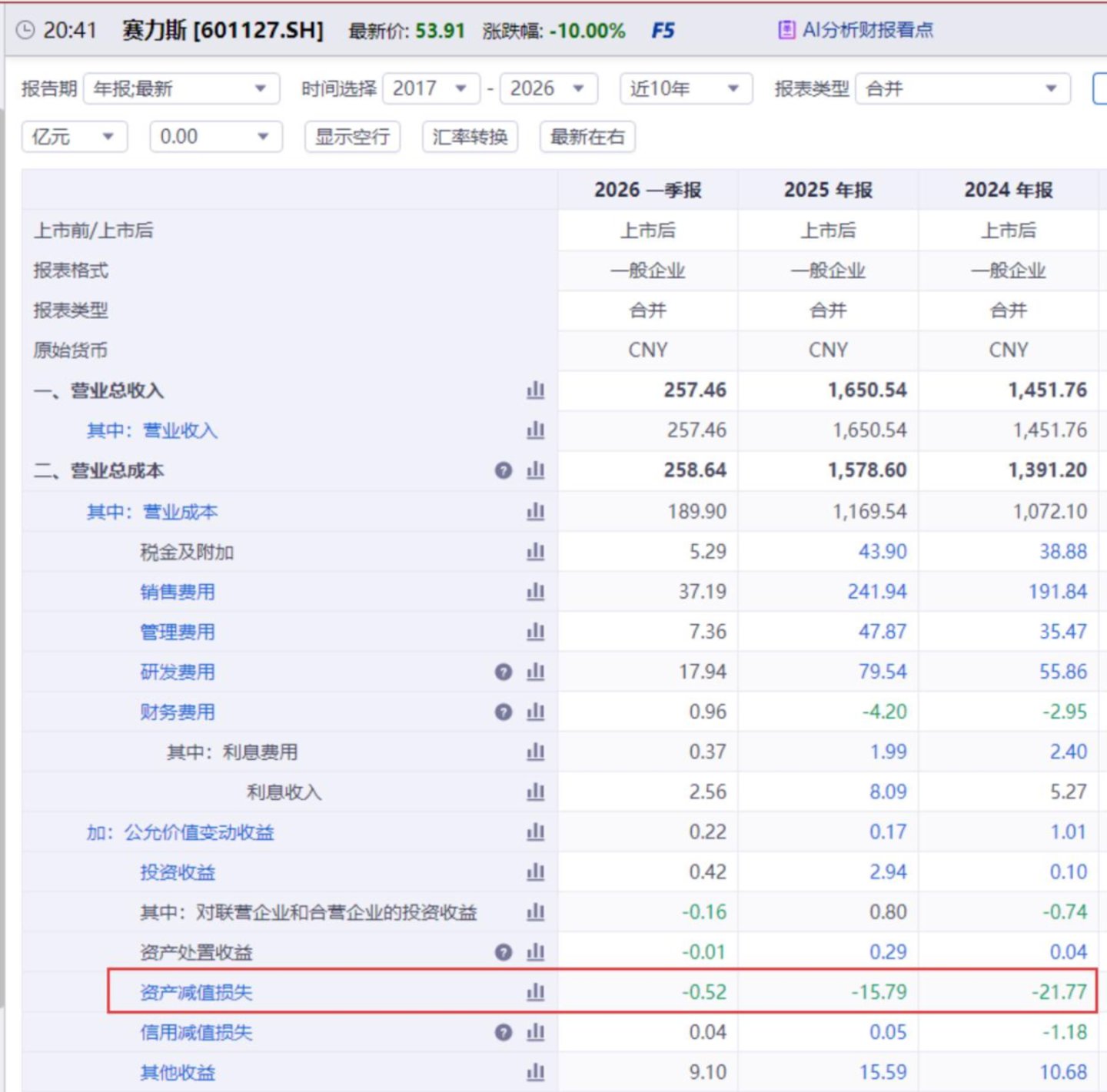
Task: Open chart icon for 利息费用 row
Action: click(x=536, y=752)
